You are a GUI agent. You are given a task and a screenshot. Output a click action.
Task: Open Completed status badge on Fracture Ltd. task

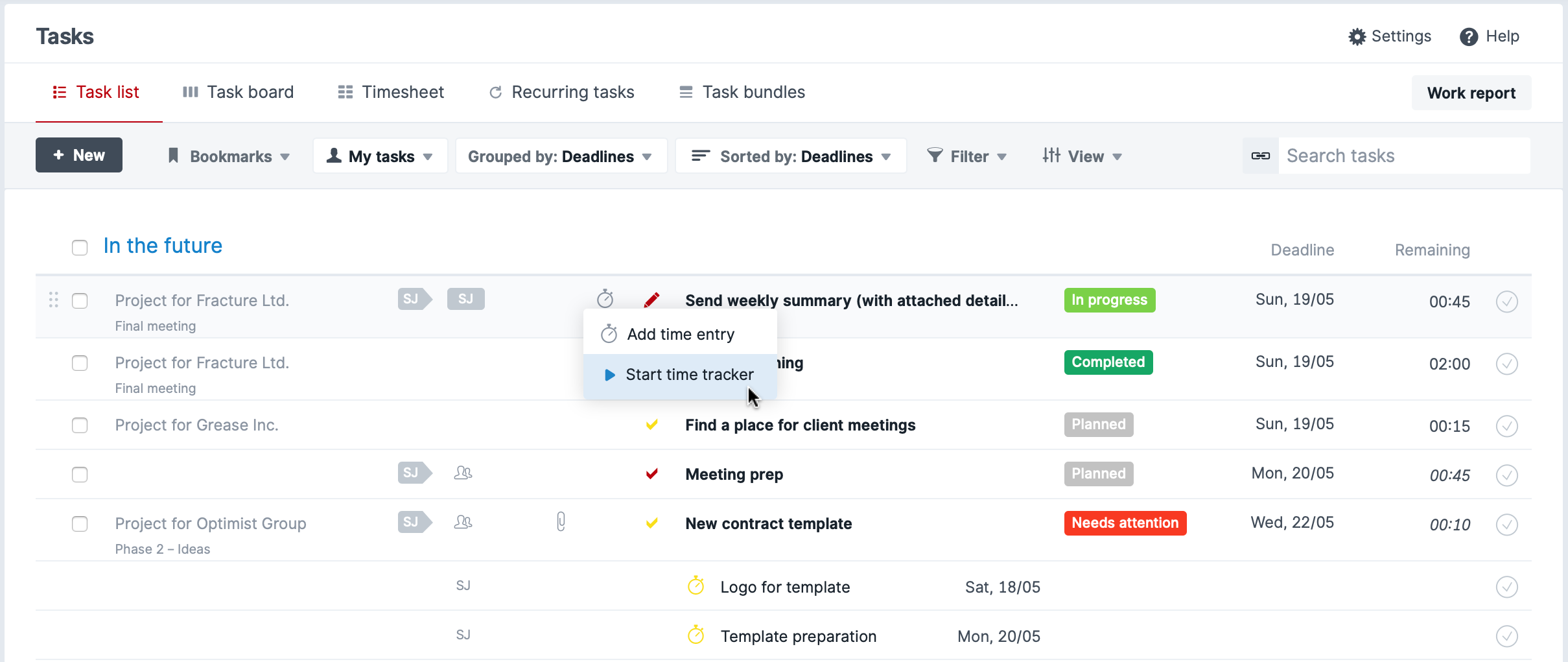pyautogui.click(x=1108, y=362)
